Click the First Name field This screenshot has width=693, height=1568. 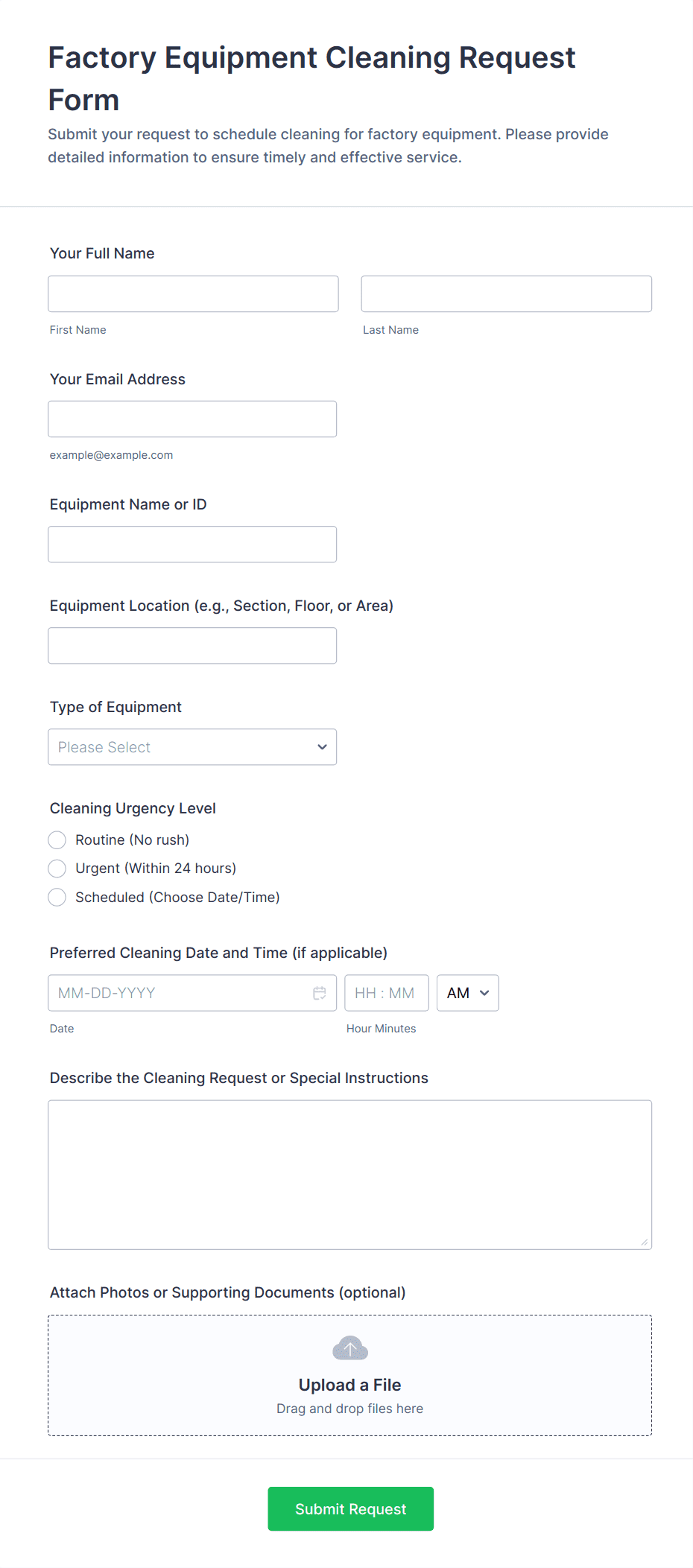click(193, 294)
